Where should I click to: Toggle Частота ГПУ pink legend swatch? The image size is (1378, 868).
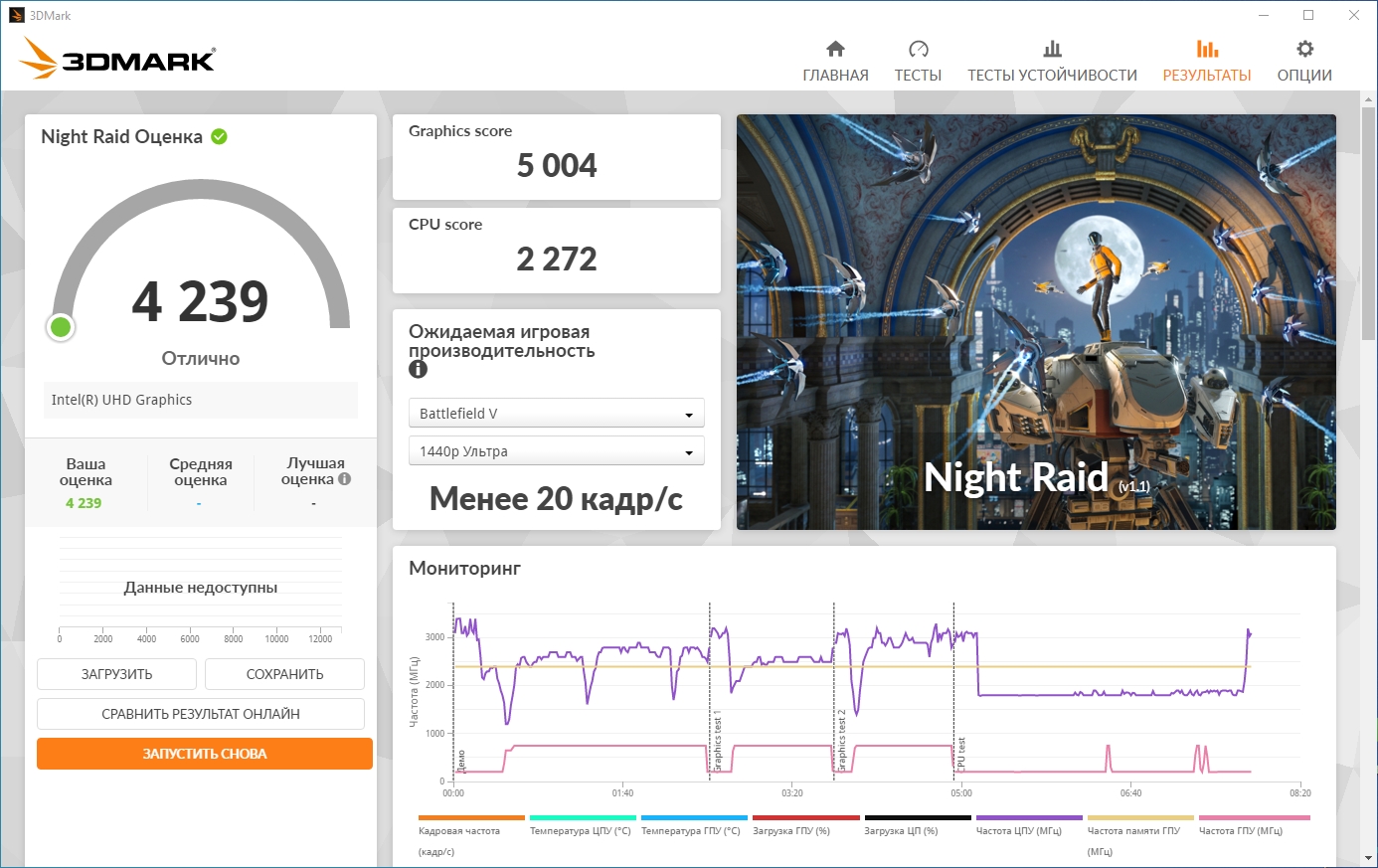point(1254,818)
